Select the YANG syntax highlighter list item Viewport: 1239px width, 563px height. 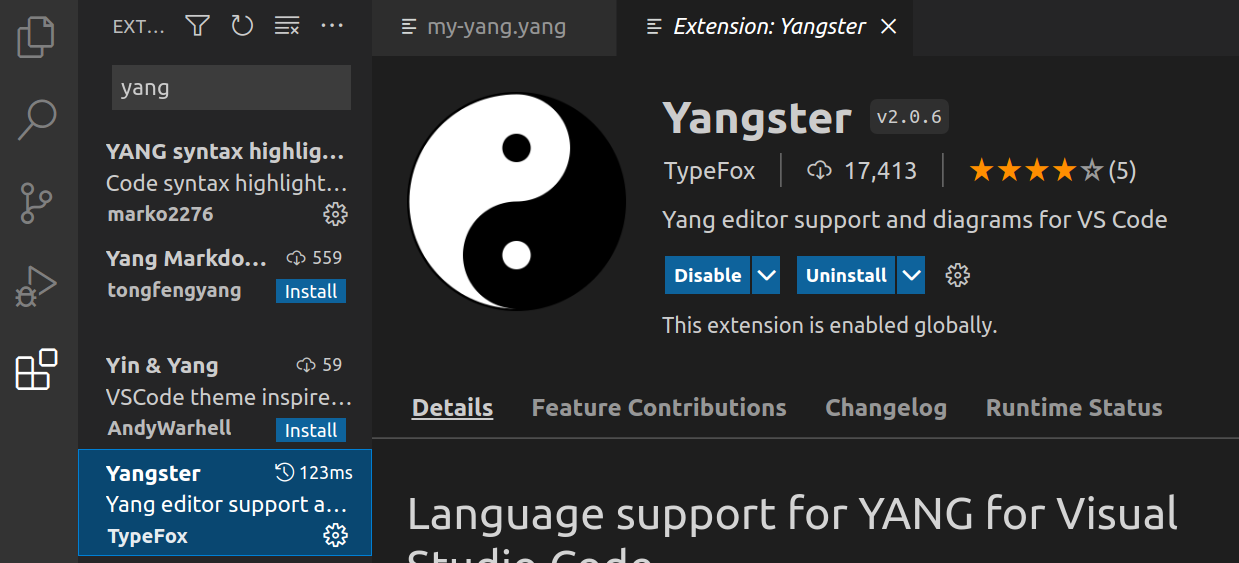coord(225,183)
